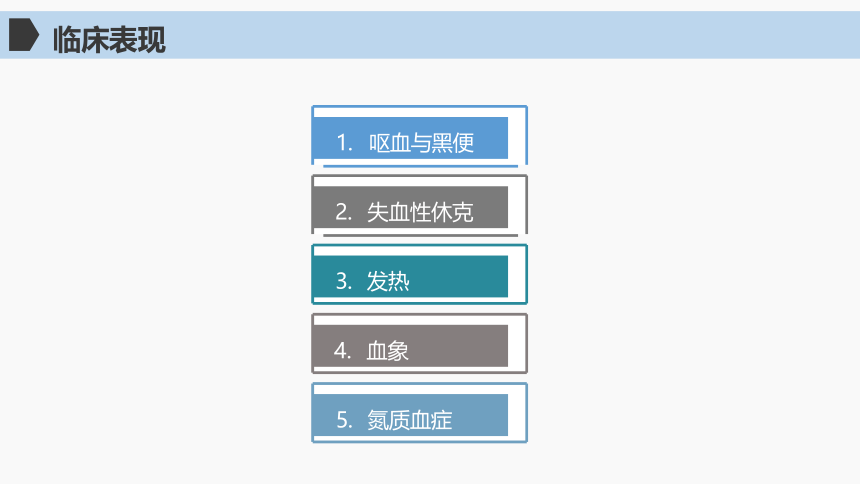
Task: Pick the dark gray fill of 失血性休克 box
Action: pos(410,207)
